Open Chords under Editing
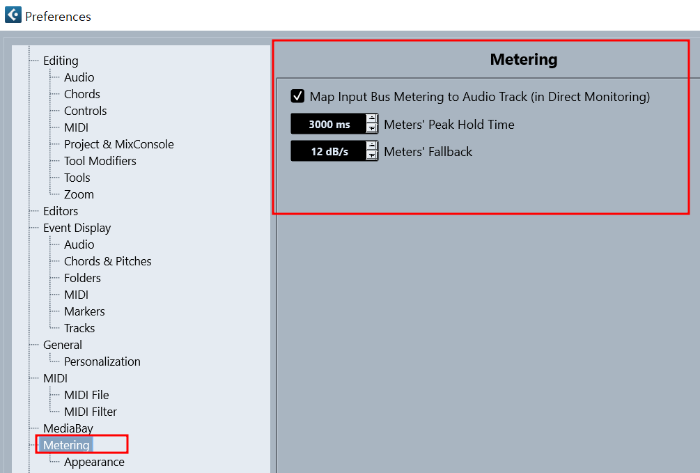This screenshot has height=473, width=700. pos(82,94)
